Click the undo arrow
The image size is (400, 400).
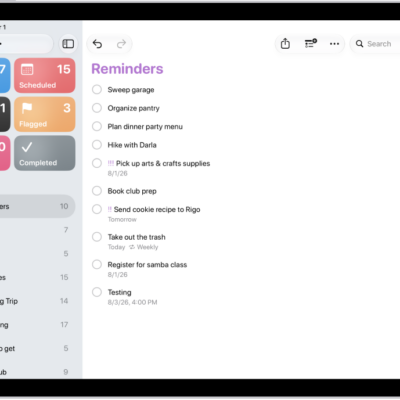pos(97,44)
